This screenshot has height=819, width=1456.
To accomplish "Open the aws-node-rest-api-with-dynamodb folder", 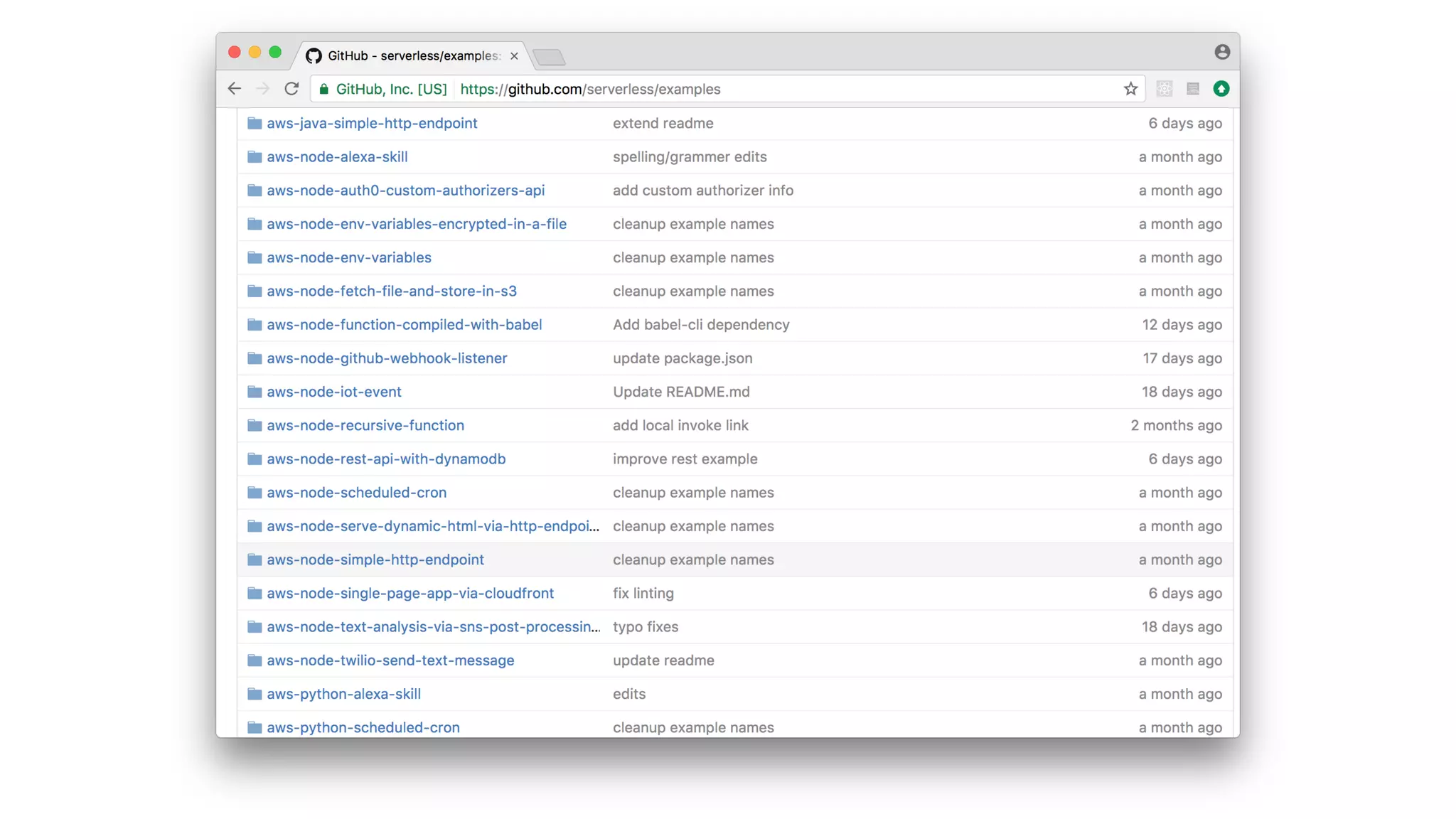I will [x=386, y=459].
